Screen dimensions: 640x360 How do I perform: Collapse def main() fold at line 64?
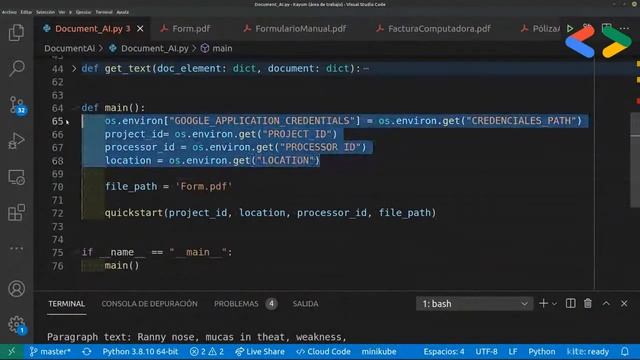74,108
